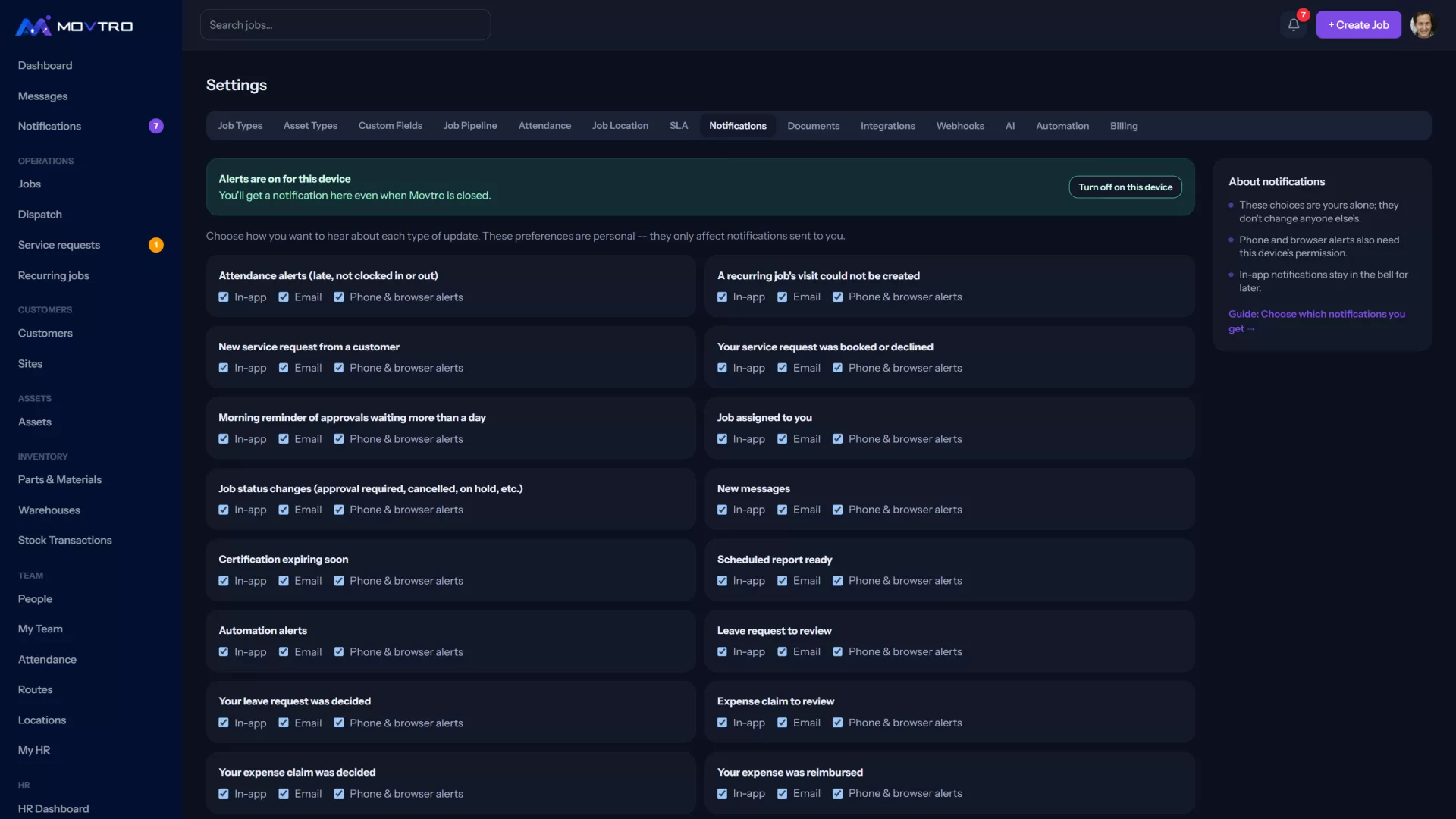
Task: Turn off alerts on this device
Action: (x=1125, y=187)
